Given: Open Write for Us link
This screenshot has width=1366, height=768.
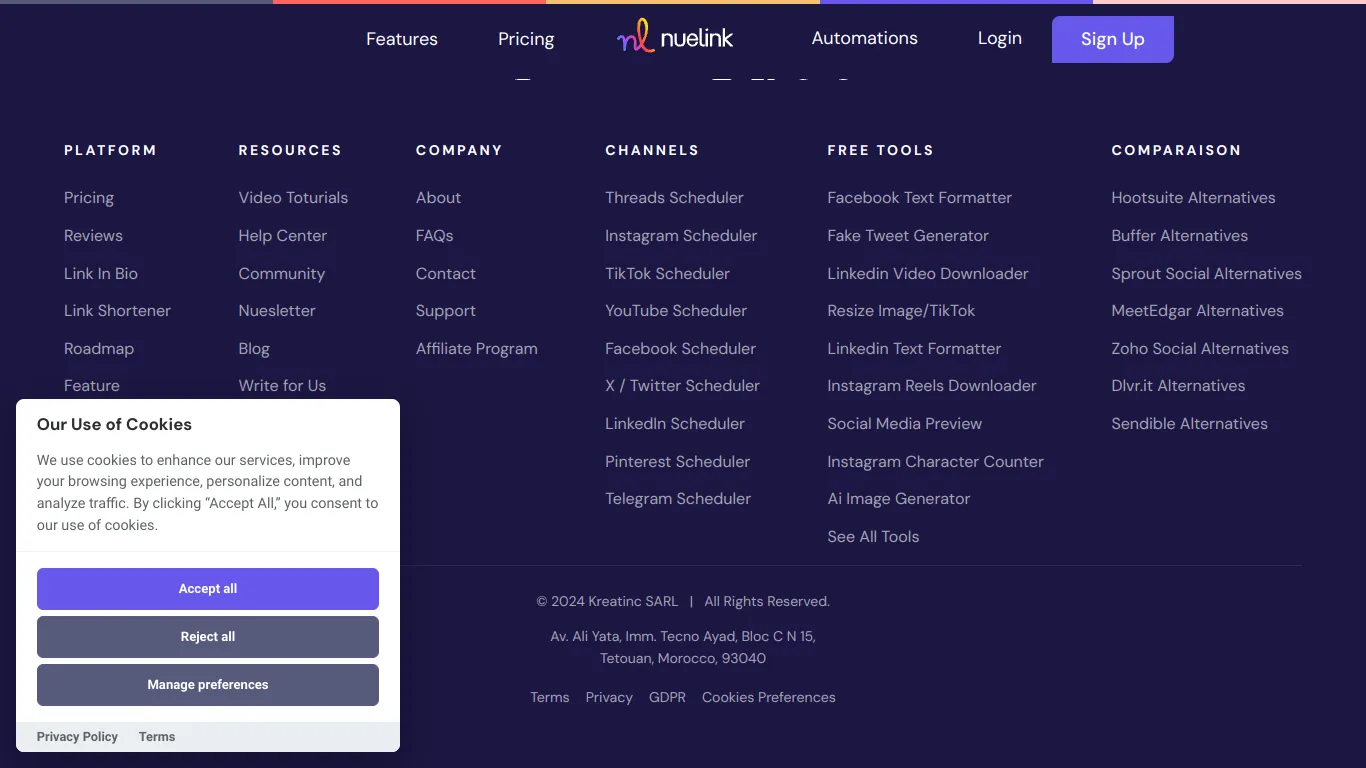Looking at the screenshot, I should pos(282,386).
